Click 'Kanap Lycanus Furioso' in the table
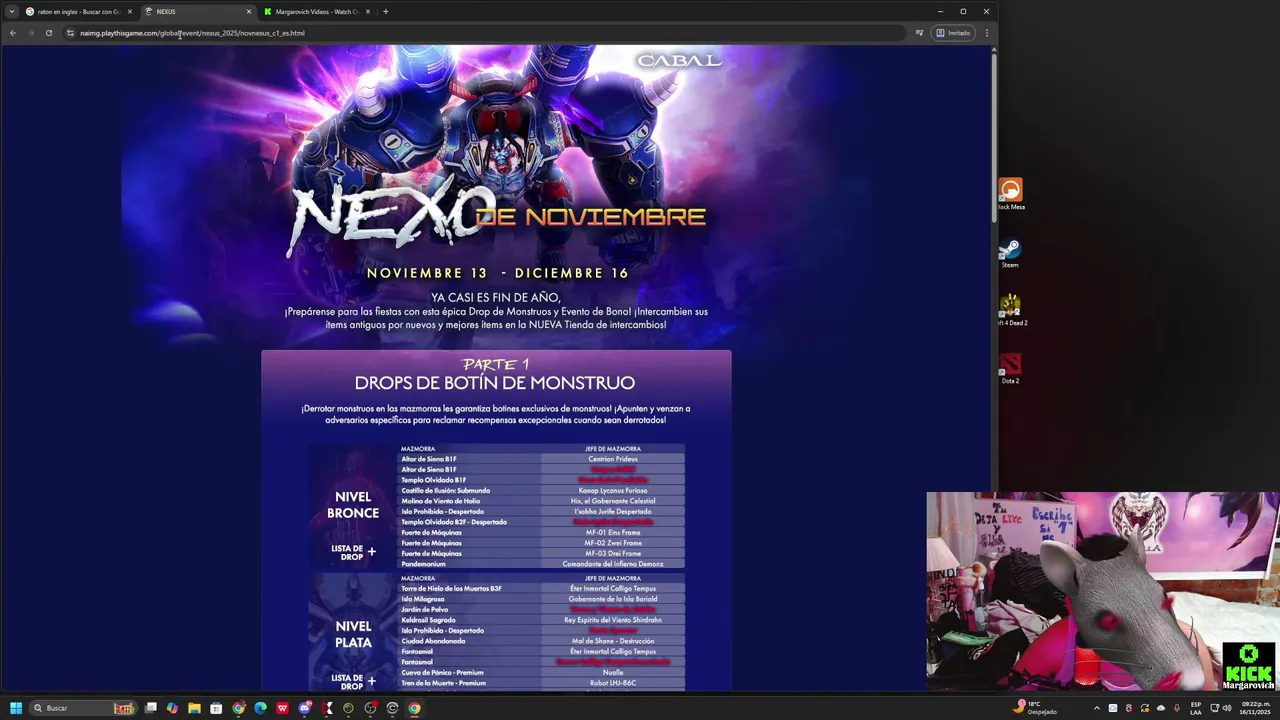 pyautogui.click(x=613, y=490)
